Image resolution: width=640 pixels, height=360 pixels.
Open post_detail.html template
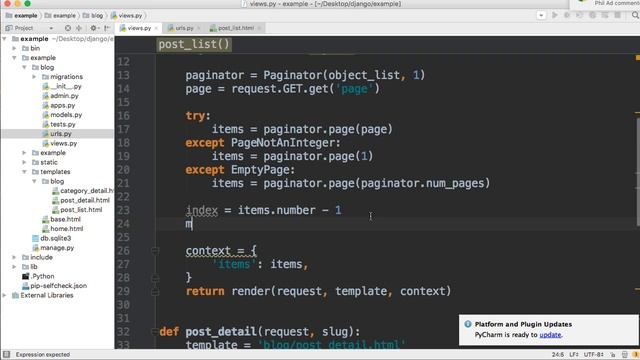(81, 200)
